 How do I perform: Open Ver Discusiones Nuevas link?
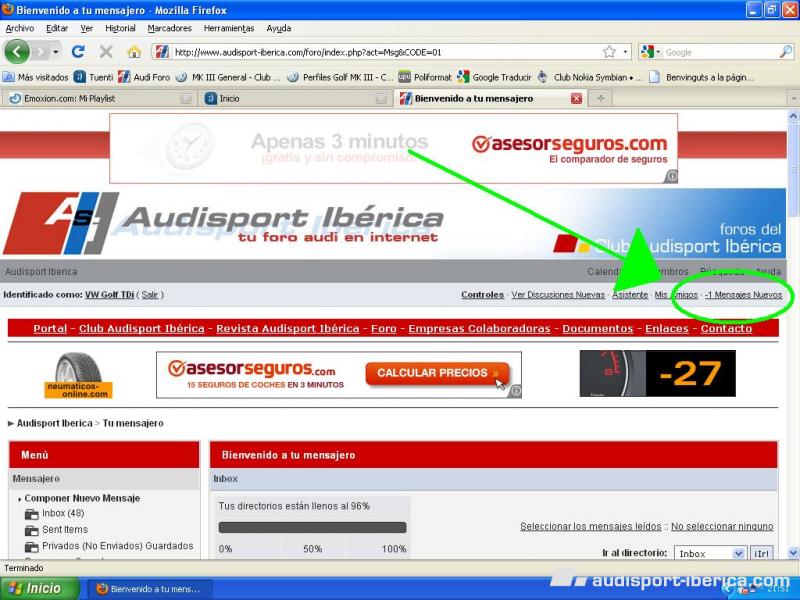tap(558, 295)
